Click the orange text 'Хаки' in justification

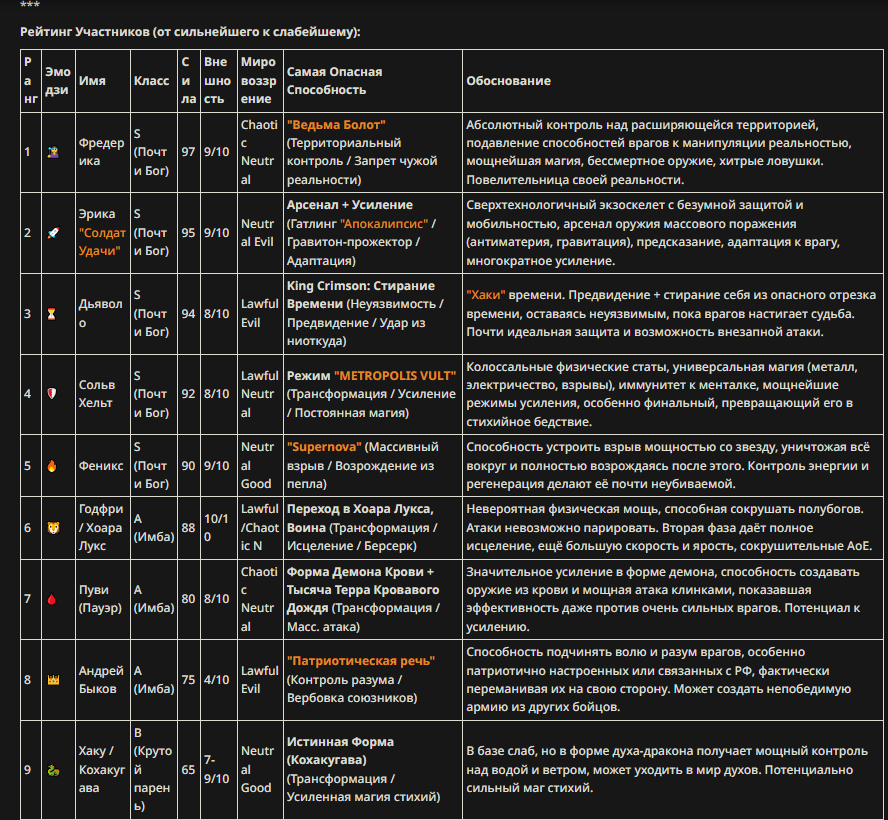[485, 295]
